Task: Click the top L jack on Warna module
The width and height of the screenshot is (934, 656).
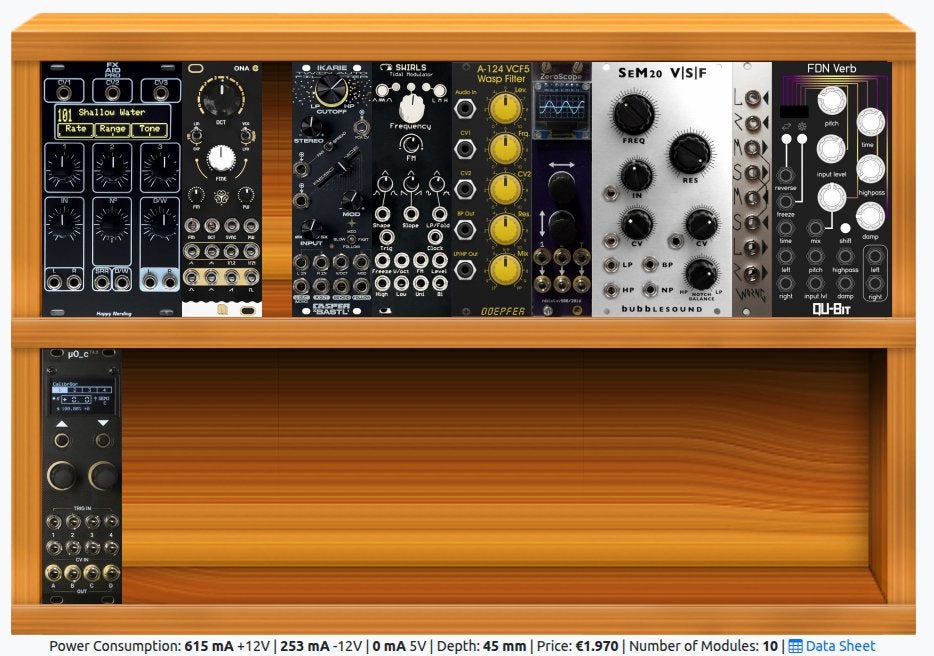Action: click(753, 98)
